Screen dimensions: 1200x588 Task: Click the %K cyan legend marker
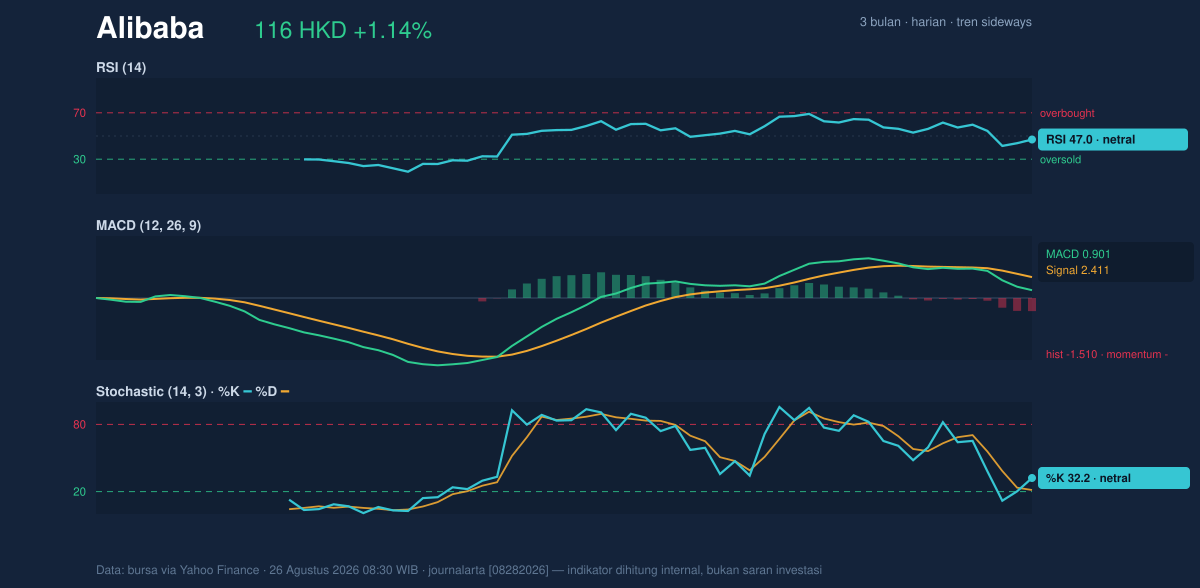click(x=248, y=392)
